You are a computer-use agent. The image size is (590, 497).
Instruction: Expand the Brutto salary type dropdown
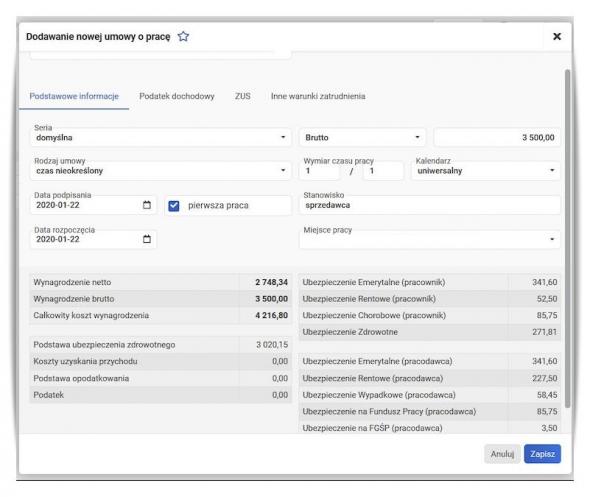(x=362, y=137)
